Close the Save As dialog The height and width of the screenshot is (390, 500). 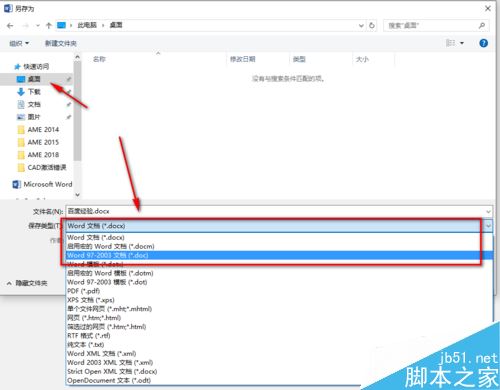[488, 9]
